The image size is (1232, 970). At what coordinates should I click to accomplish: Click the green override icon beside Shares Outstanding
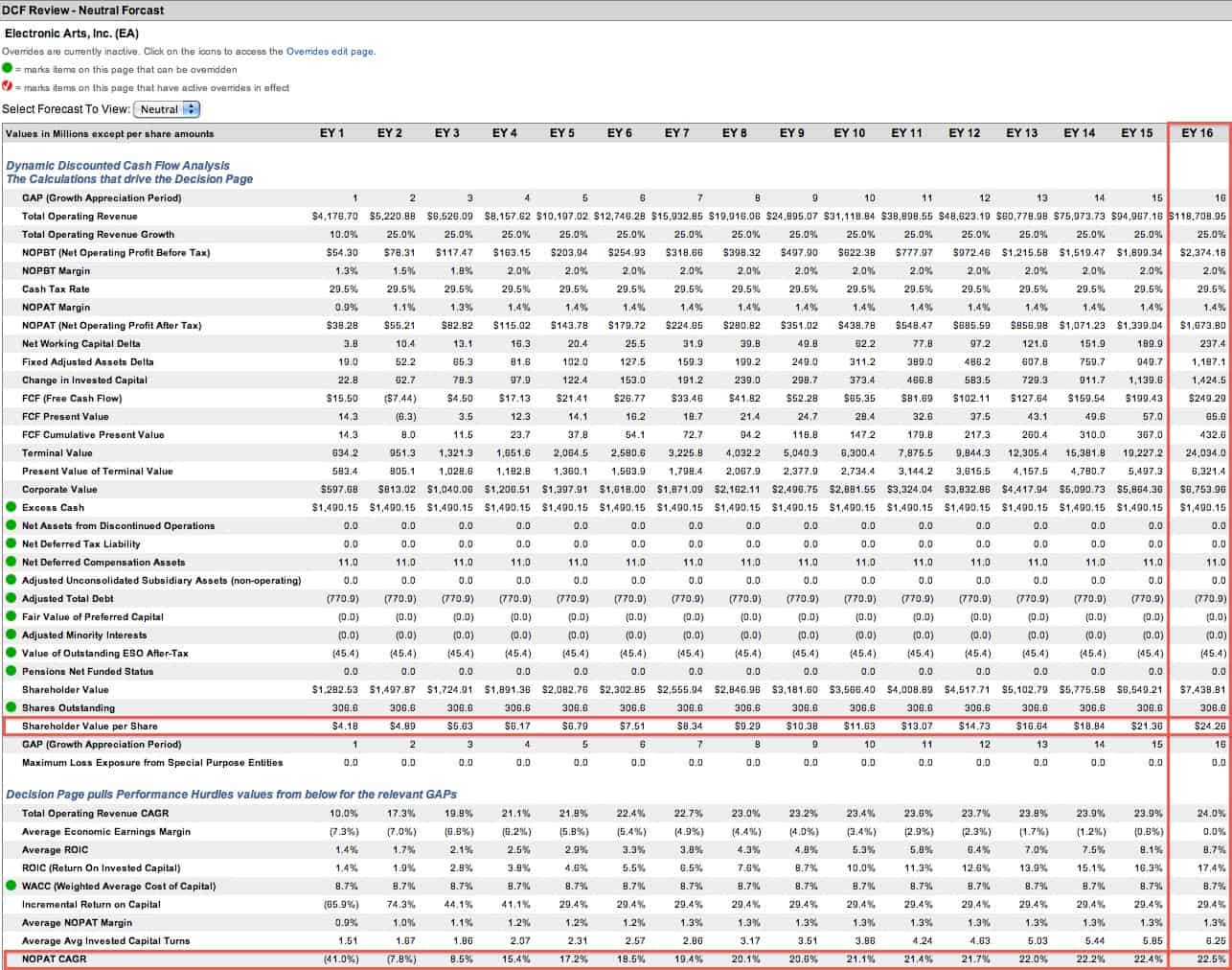point(11,707)
